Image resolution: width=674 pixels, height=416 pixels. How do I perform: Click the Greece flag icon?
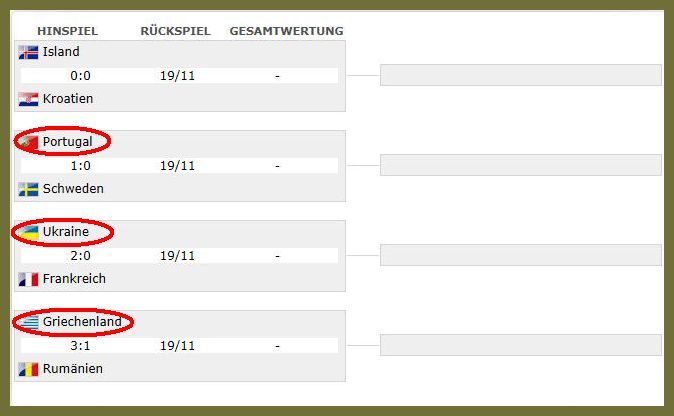[28, 322]
